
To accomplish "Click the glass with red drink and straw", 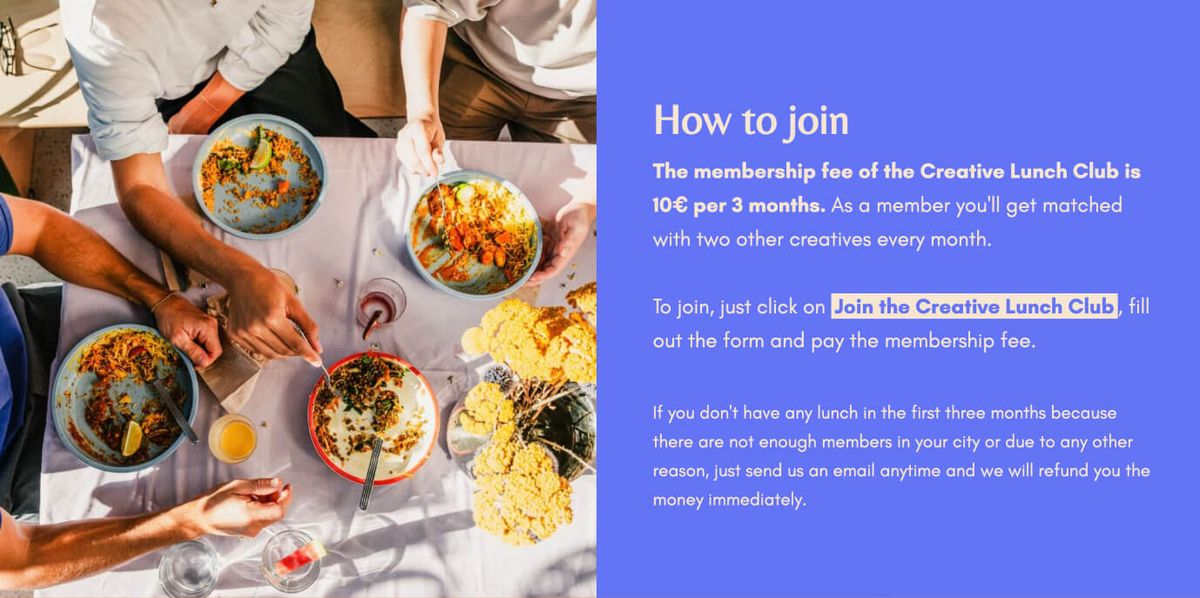I will click(381, 305).
